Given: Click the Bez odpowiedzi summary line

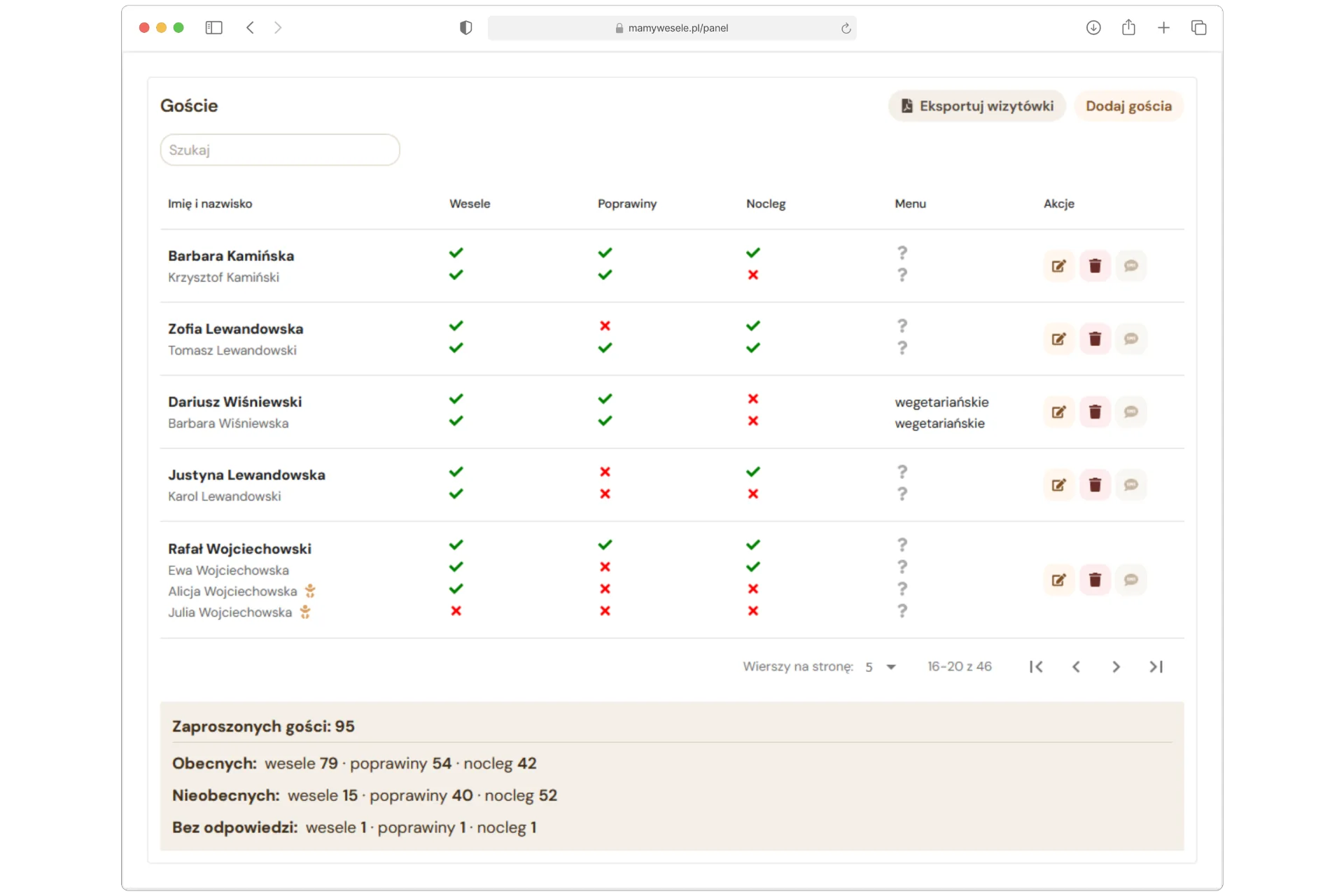Looking at the screenshot, I should (x=354, y=827).
